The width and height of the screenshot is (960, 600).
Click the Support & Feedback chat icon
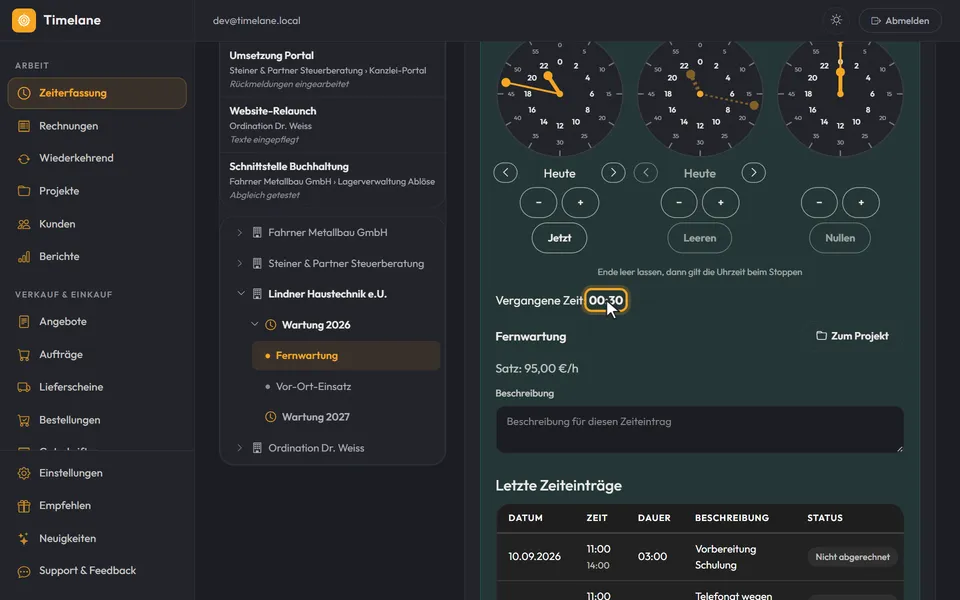[24, 571]
